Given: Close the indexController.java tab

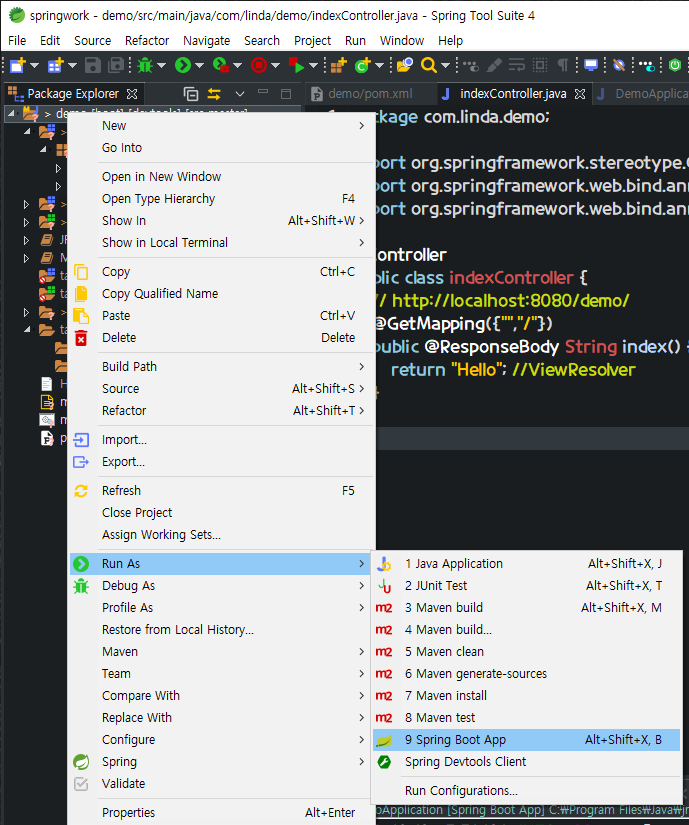Looking at the screenshot, I should pos(580,94).
